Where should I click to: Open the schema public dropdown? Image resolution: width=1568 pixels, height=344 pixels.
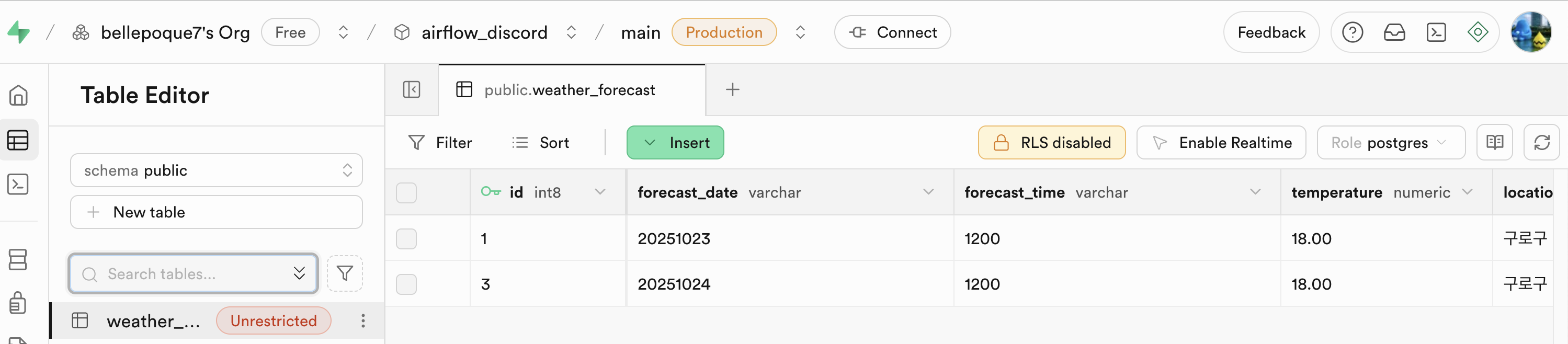[x=216, y=170]
